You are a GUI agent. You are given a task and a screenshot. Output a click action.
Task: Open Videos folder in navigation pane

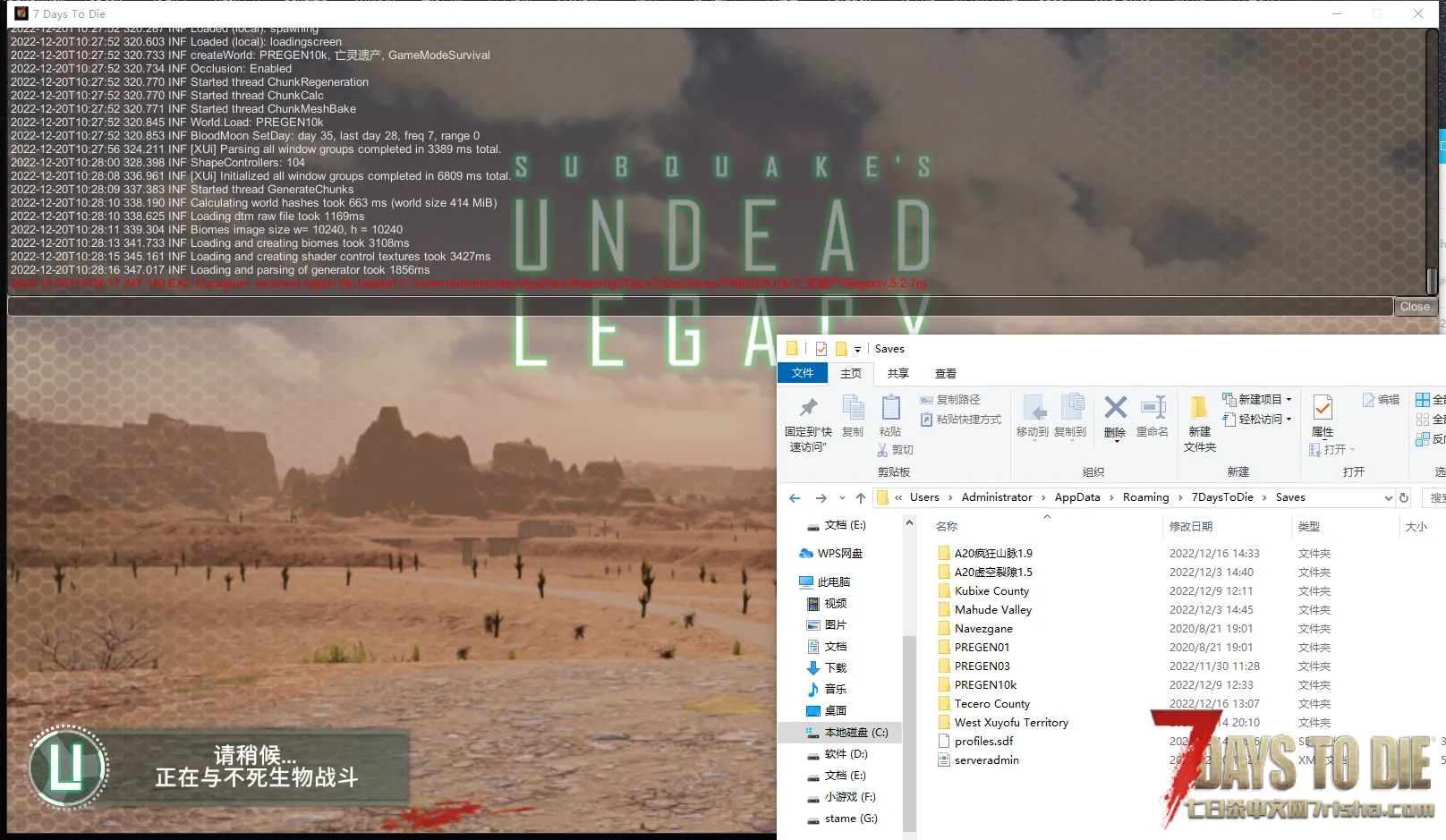click(x=827, y=604)
